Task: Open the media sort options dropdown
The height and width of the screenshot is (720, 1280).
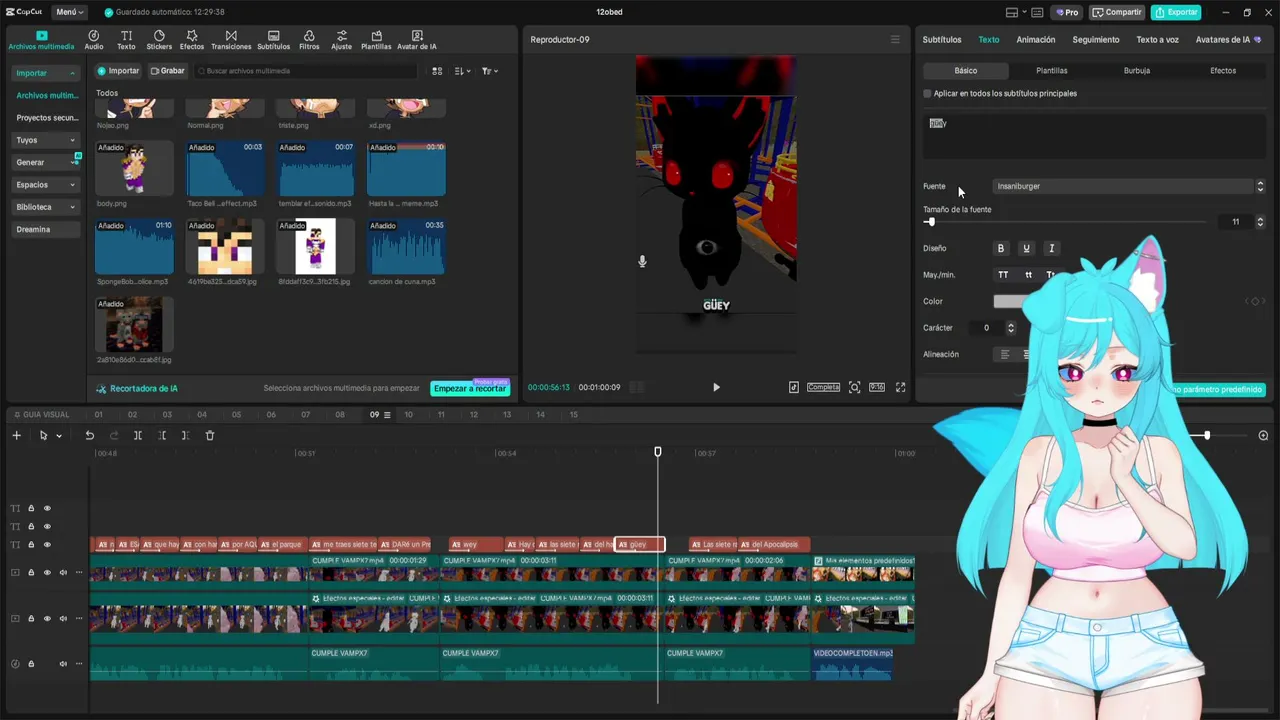Action: tap(463, 71)
